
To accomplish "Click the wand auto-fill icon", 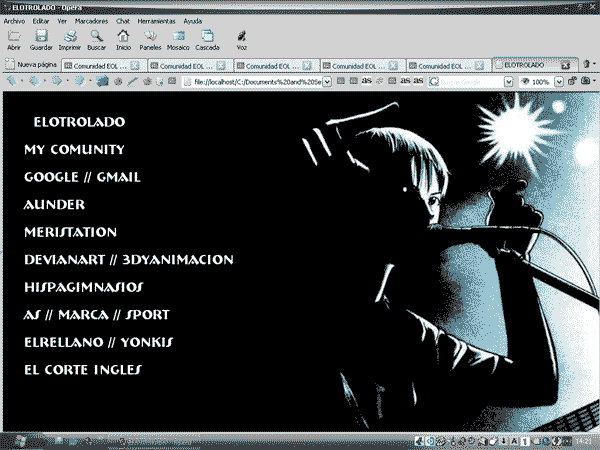I will 132,82.
